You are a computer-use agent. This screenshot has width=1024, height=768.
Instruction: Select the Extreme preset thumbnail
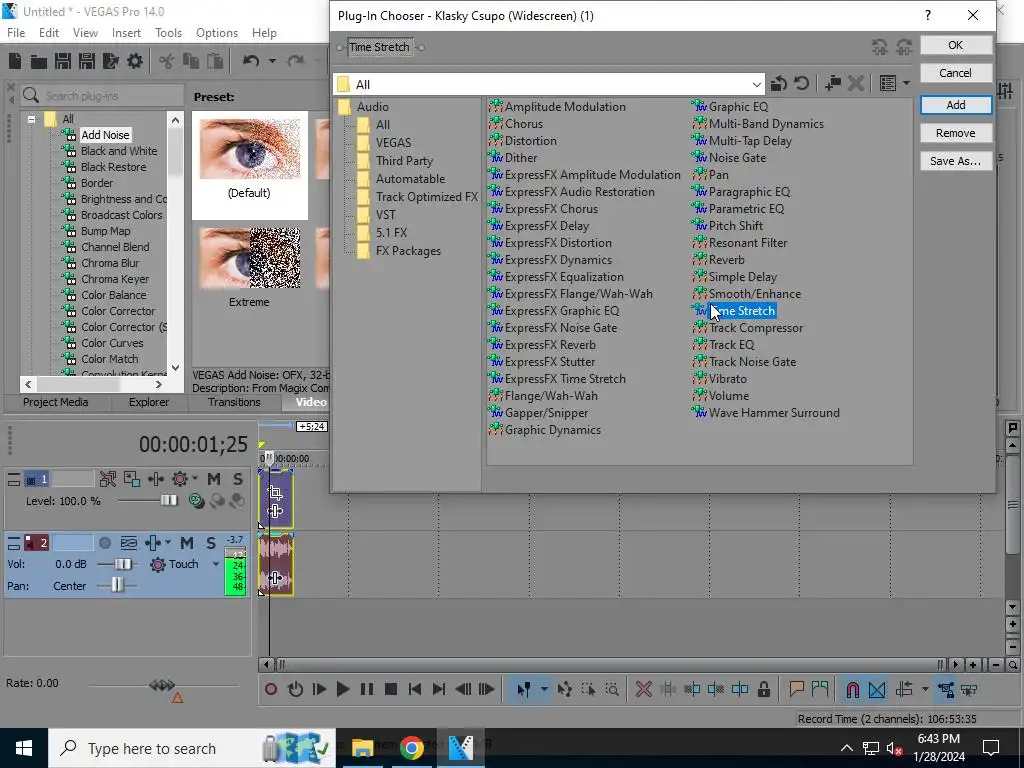pyautogui.click(x=249, y=259)
